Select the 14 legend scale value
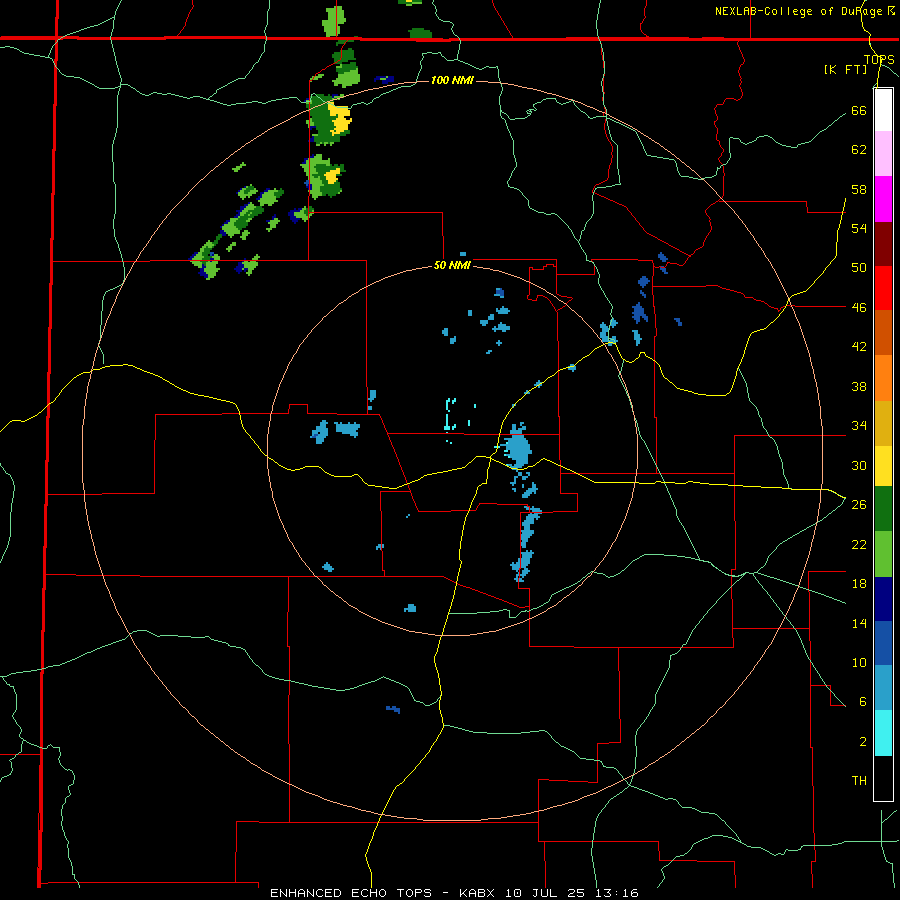 click(859, 623)
